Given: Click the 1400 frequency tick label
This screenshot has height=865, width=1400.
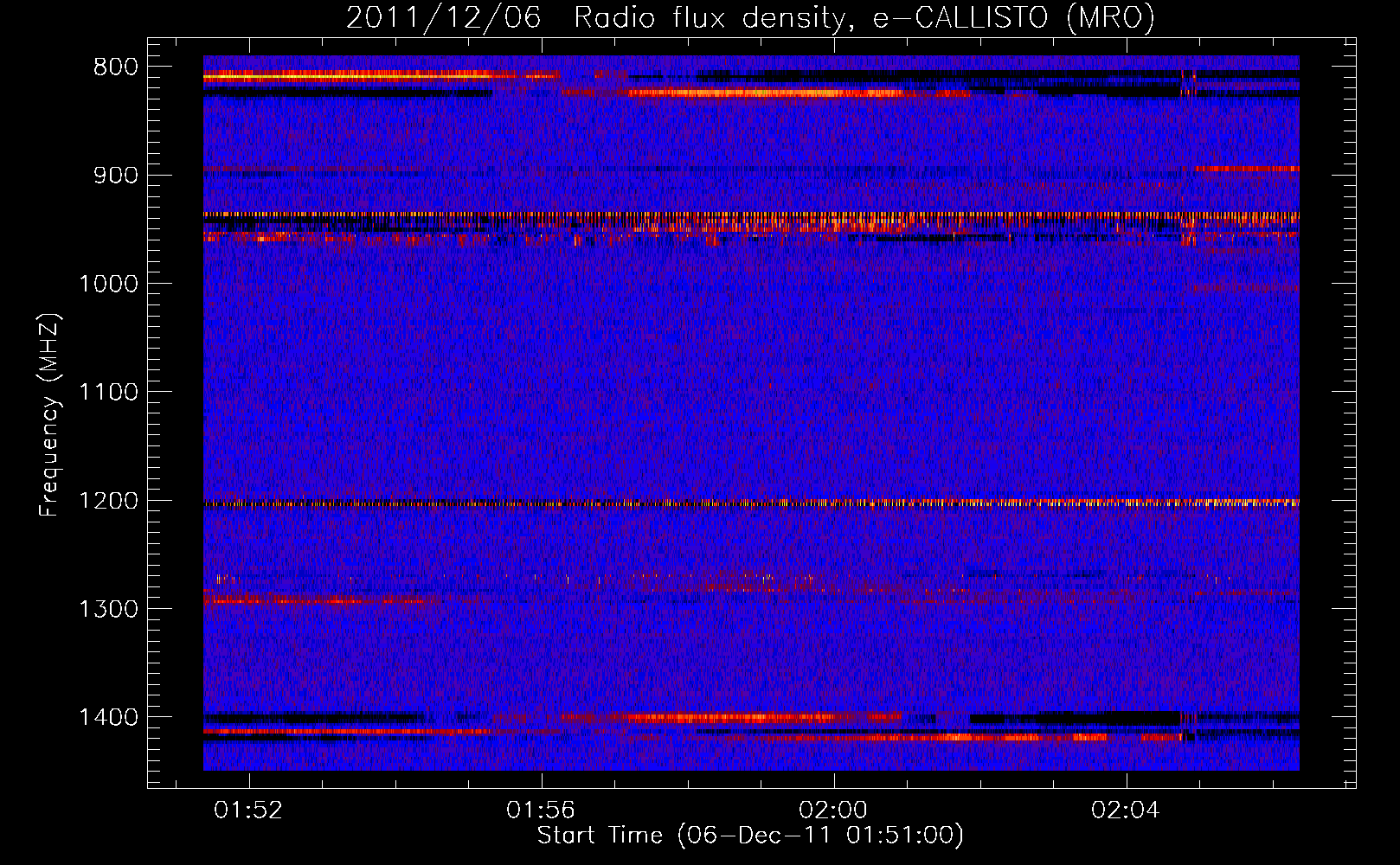Looking at the screenshot, I should [108, 717].
